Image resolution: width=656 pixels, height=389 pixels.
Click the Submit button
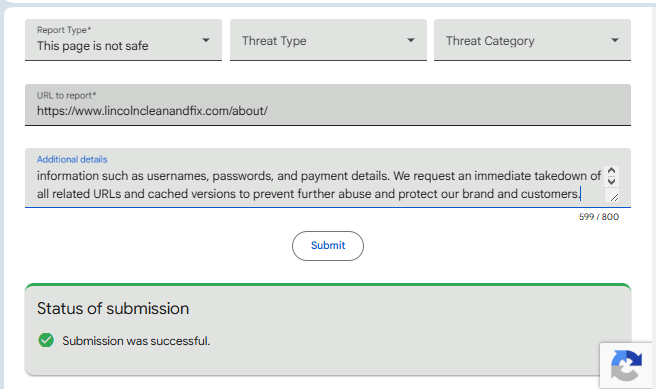click(x=328, y=246)
